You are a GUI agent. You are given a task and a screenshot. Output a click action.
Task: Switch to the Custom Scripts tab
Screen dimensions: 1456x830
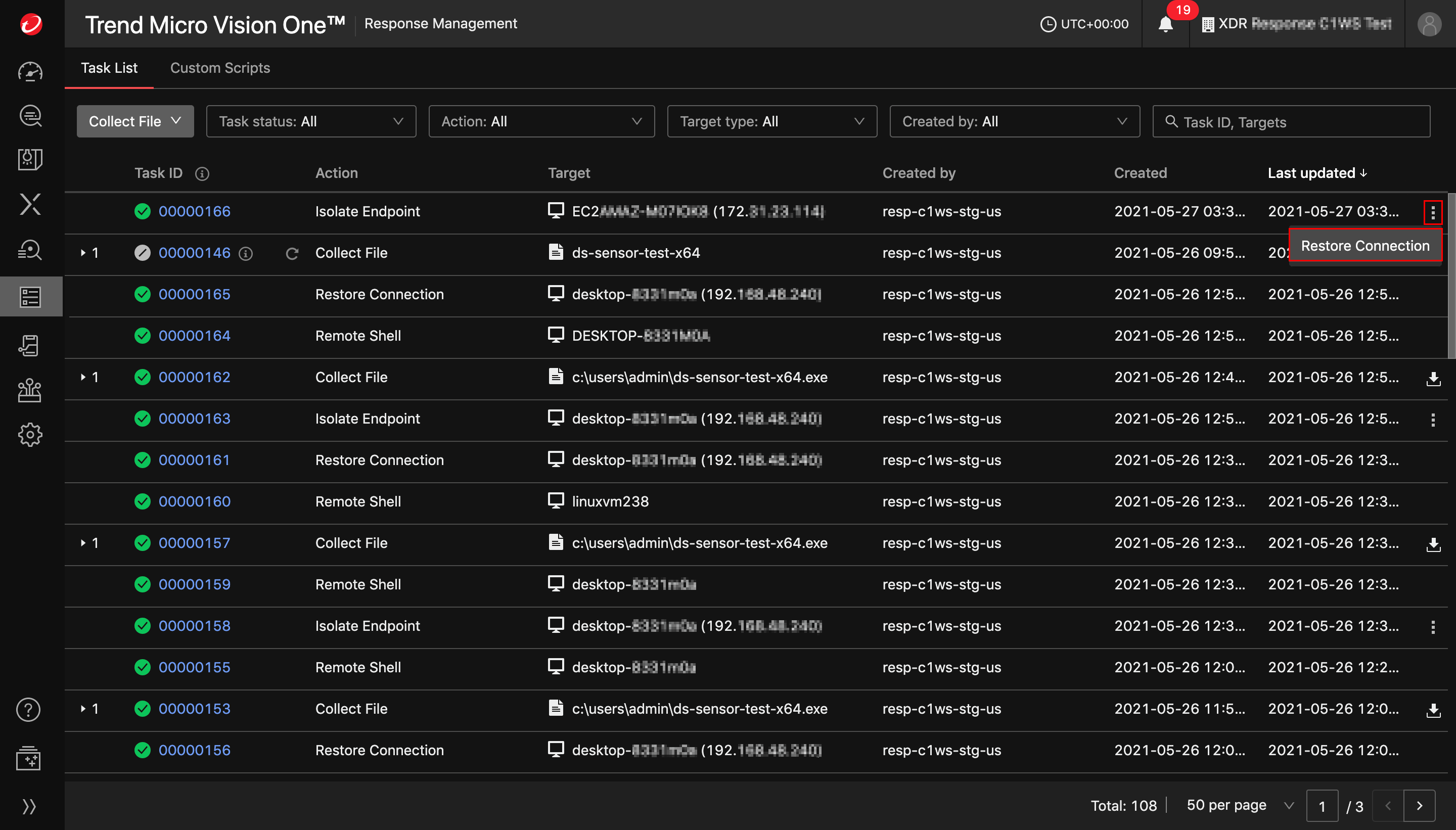point(220,68)
